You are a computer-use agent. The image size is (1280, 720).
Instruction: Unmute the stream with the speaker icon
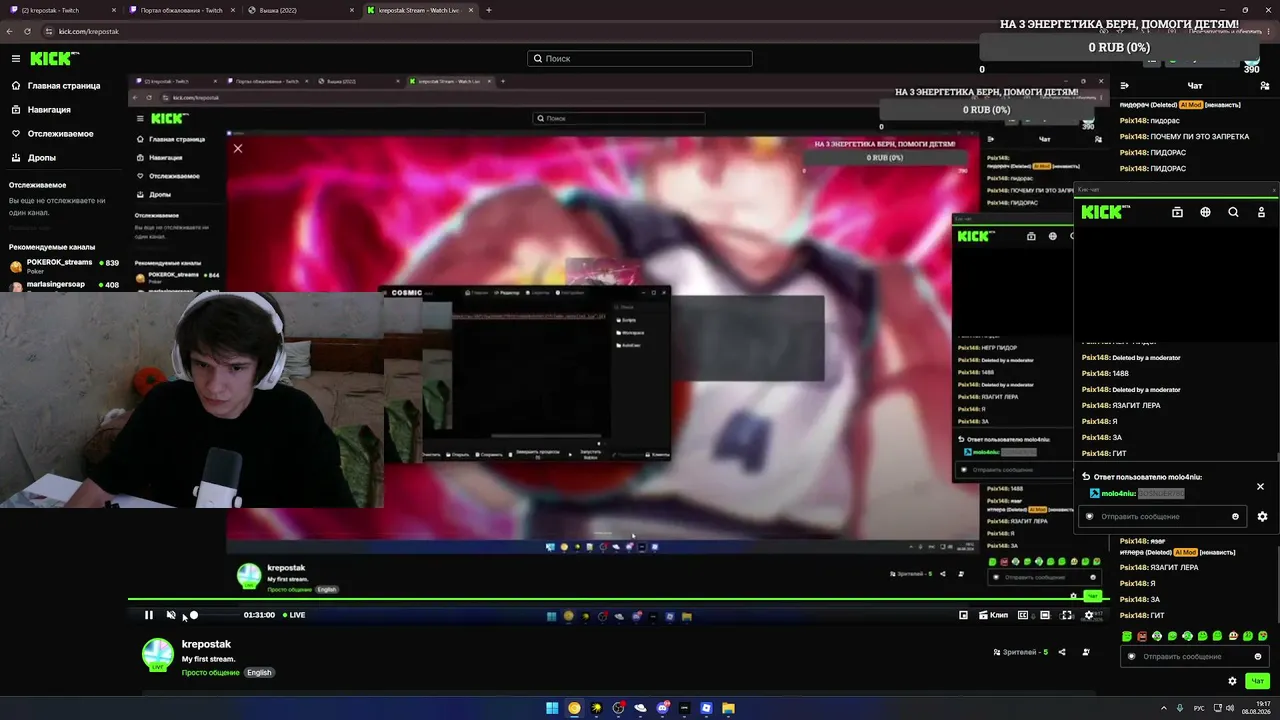point(171,615)
